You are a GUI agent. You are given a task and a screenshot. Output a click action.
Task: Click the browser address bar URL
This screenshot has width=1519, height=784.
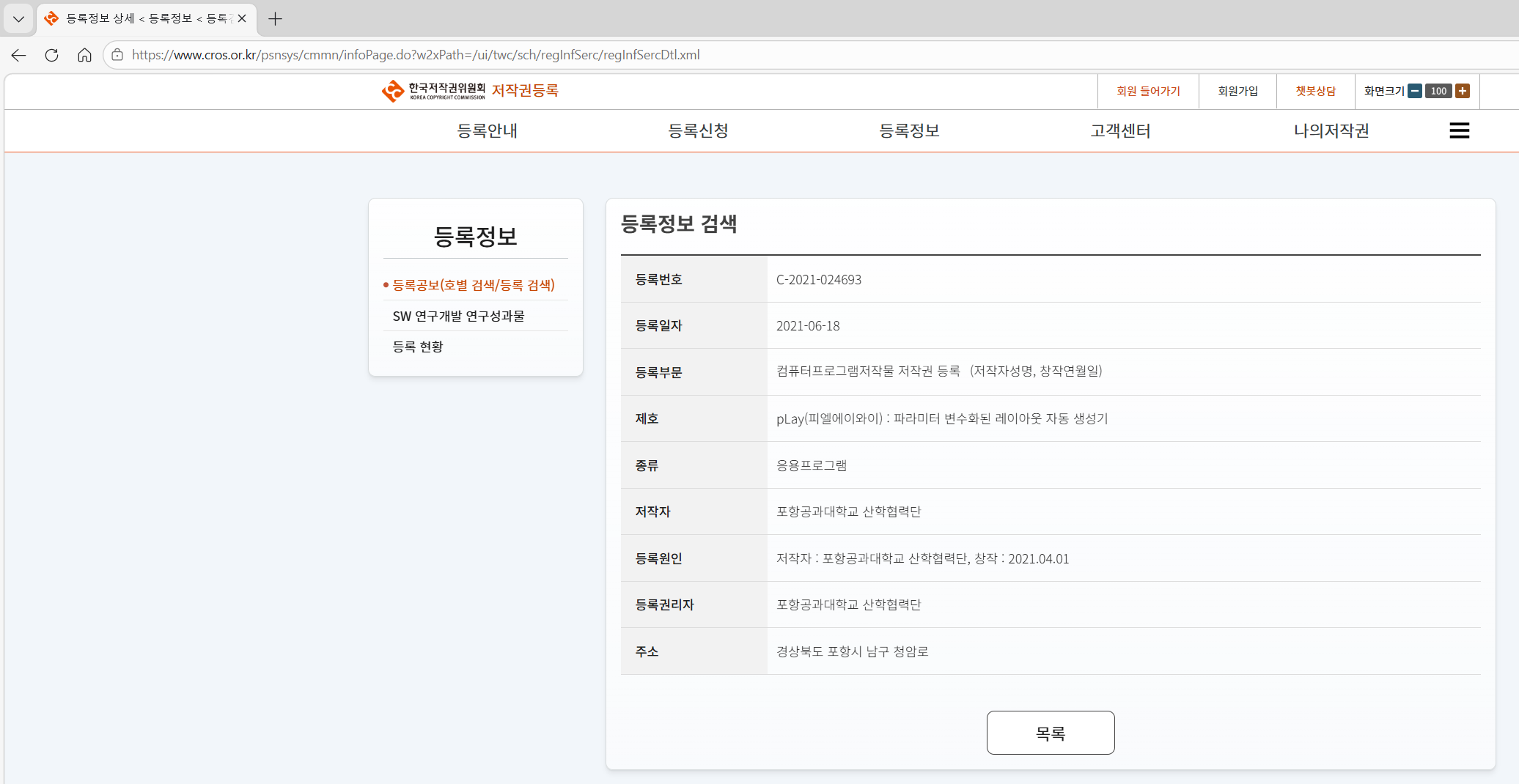(x=416, y=55)
